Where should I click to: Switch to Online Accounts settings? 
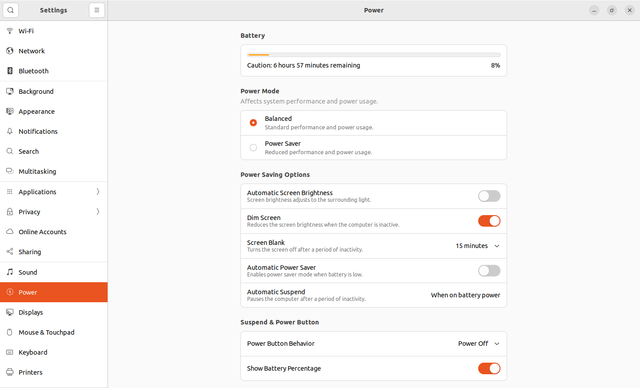point(54,232)
